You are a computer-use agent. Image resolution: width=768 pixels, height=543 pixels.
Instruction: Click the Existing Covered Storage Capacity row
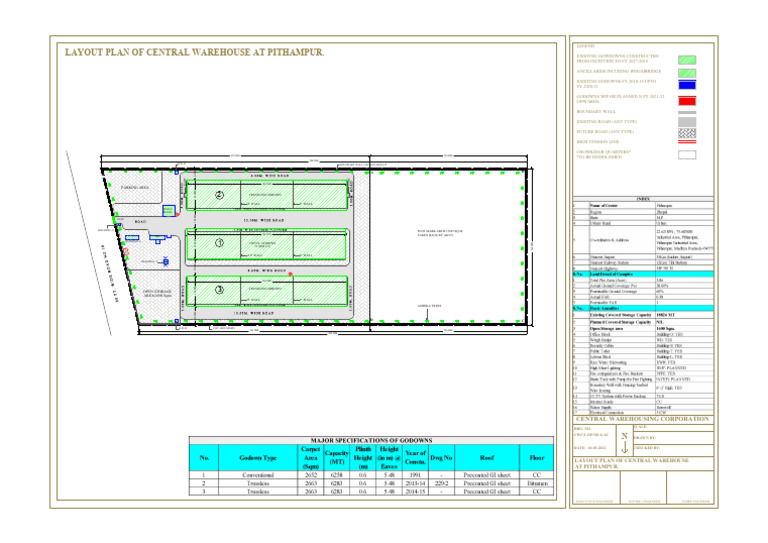643,315
